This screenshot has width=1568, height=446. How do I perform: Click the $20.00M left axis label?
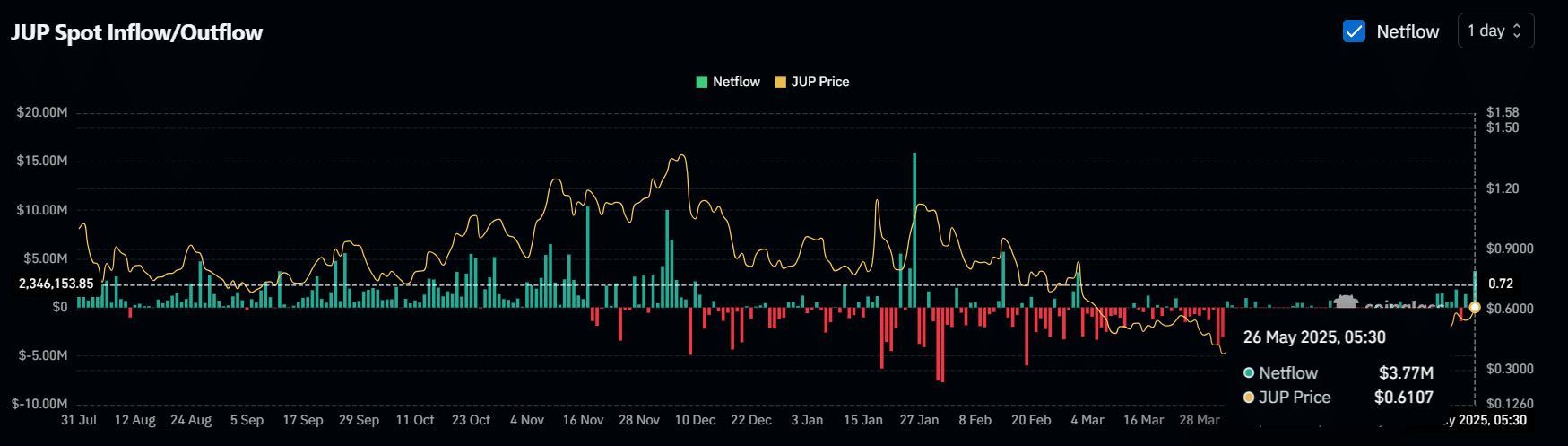[x=42, y=112]
